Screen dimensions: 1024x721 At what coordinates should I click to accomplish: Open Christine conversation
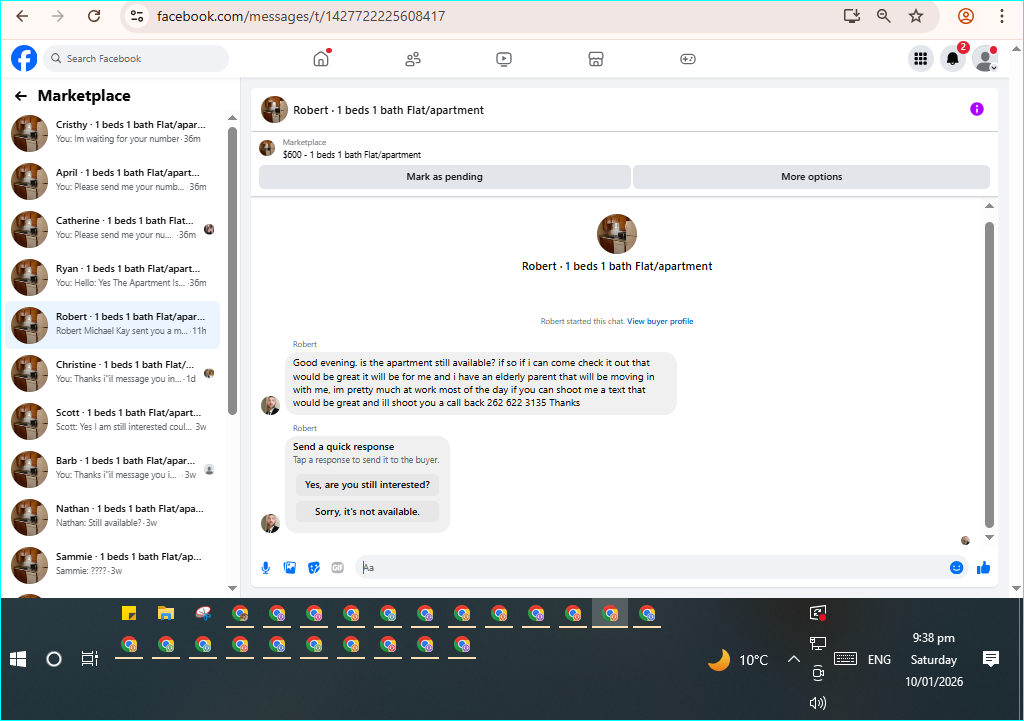pyautogui.click(x=112, y=372)
